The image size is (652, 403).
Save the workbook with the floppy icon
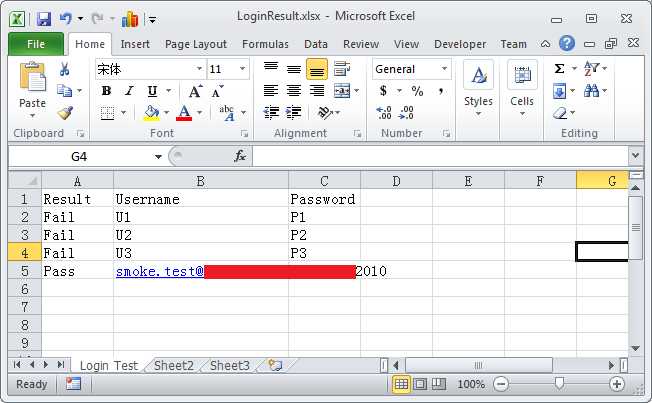pos(44,19)
